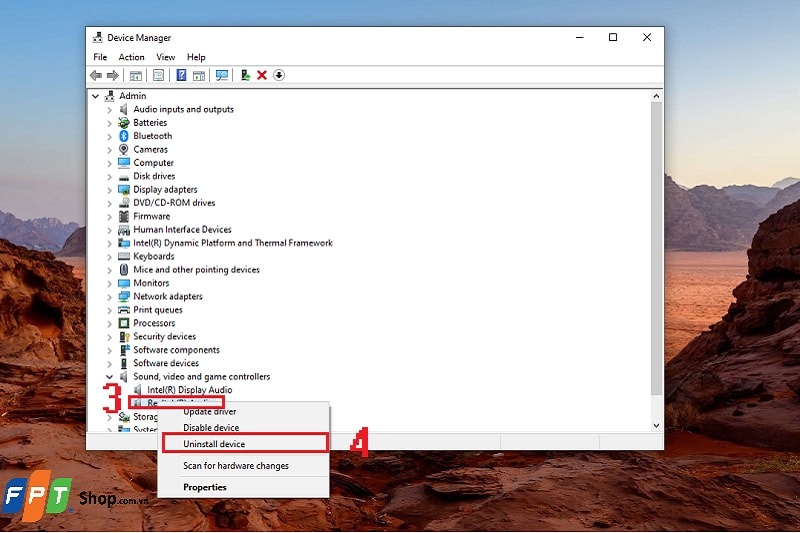The image size is (800, 533).
Task: Click the Show/Hide console tree icon
Action: click(x=136, y=75)
